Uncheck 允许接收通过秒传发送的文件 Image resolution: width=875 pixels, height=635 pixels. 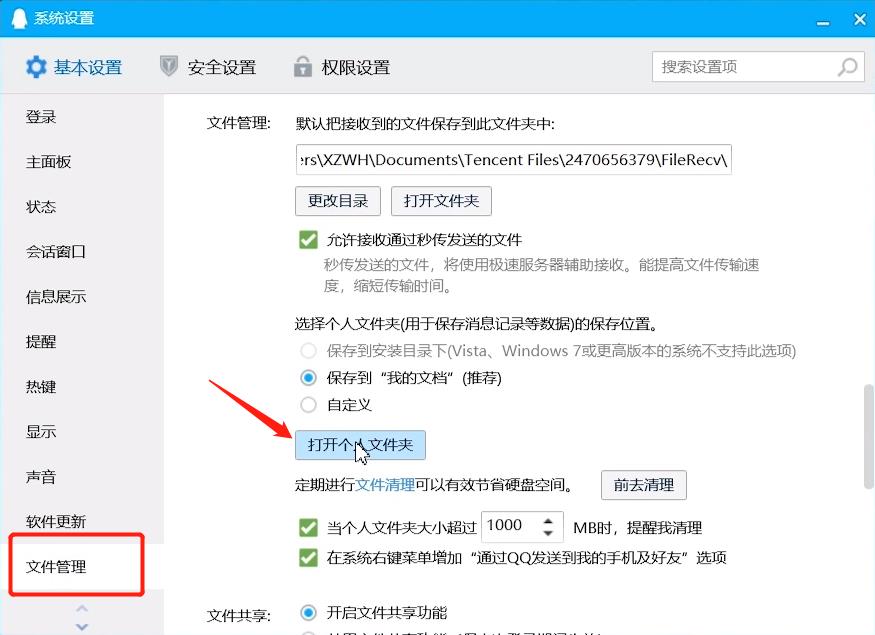308,240
